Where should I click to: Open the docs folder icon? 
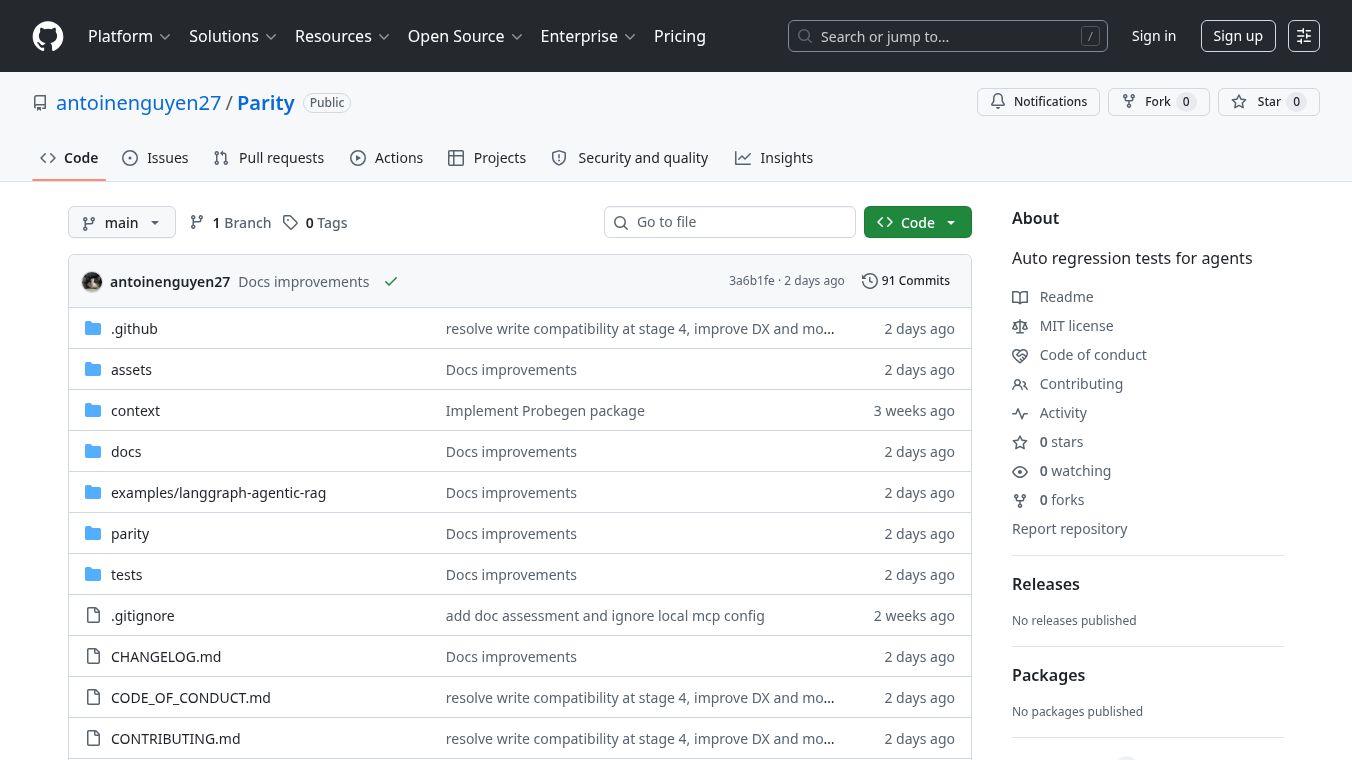(x=94, y=451)
